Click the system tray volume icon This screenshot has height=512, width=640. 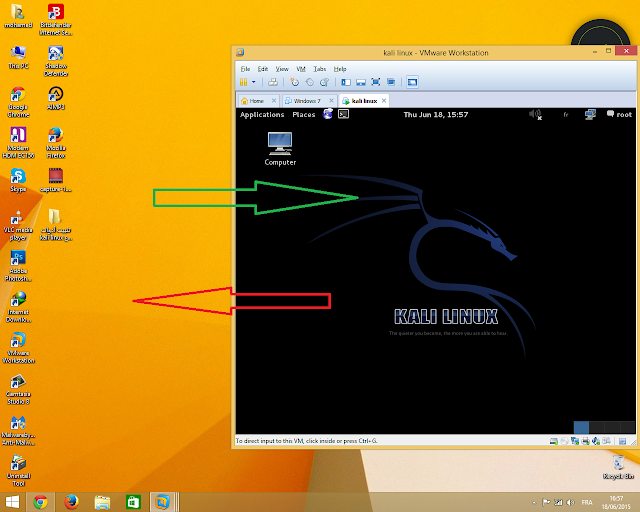571,502
